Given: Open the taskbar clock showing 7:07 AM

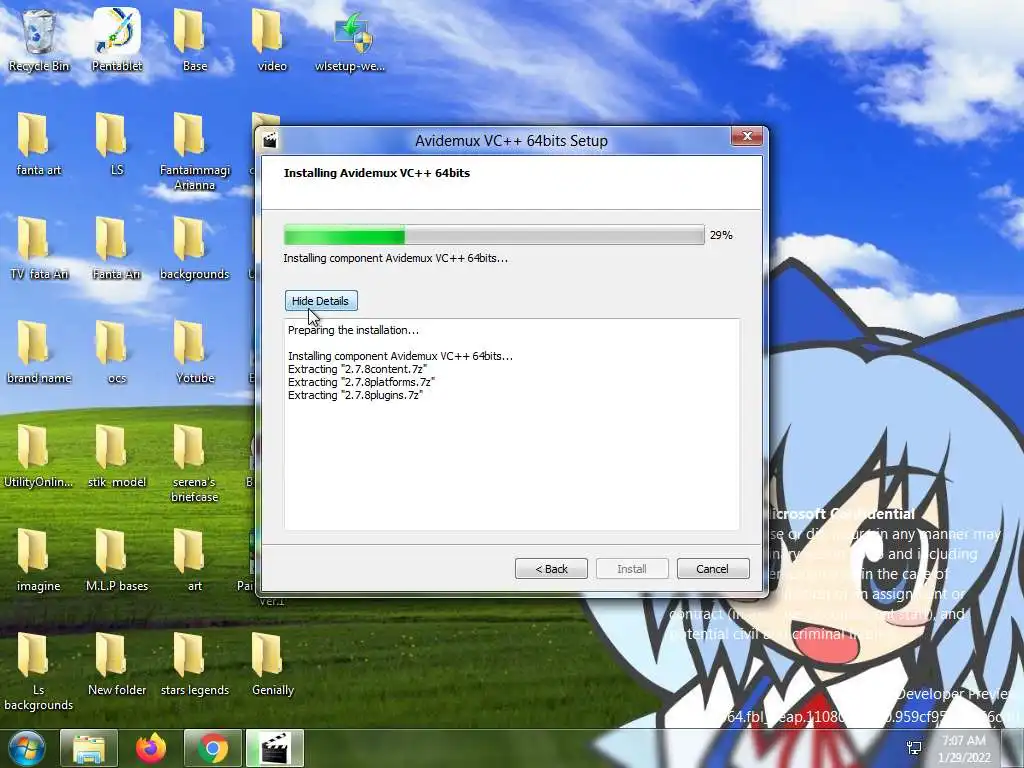Looking at the screenshot, I should click(x=965, y=749).
